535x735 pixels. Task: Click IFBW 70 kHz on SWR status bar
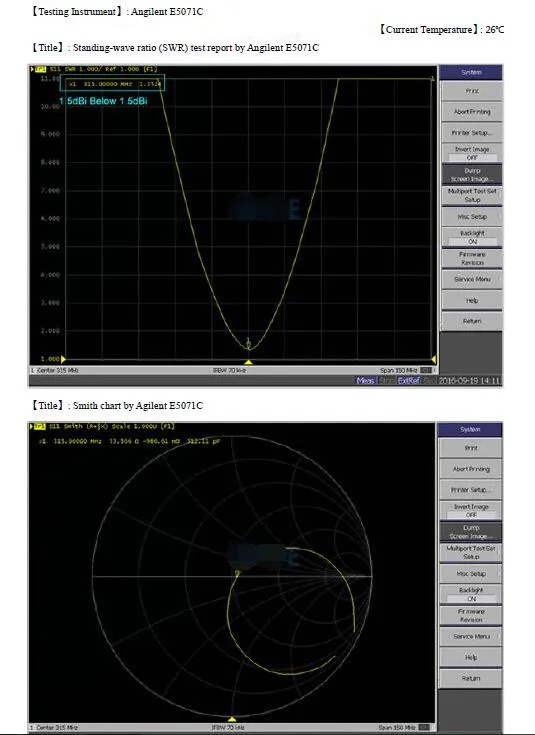(229, 370)
